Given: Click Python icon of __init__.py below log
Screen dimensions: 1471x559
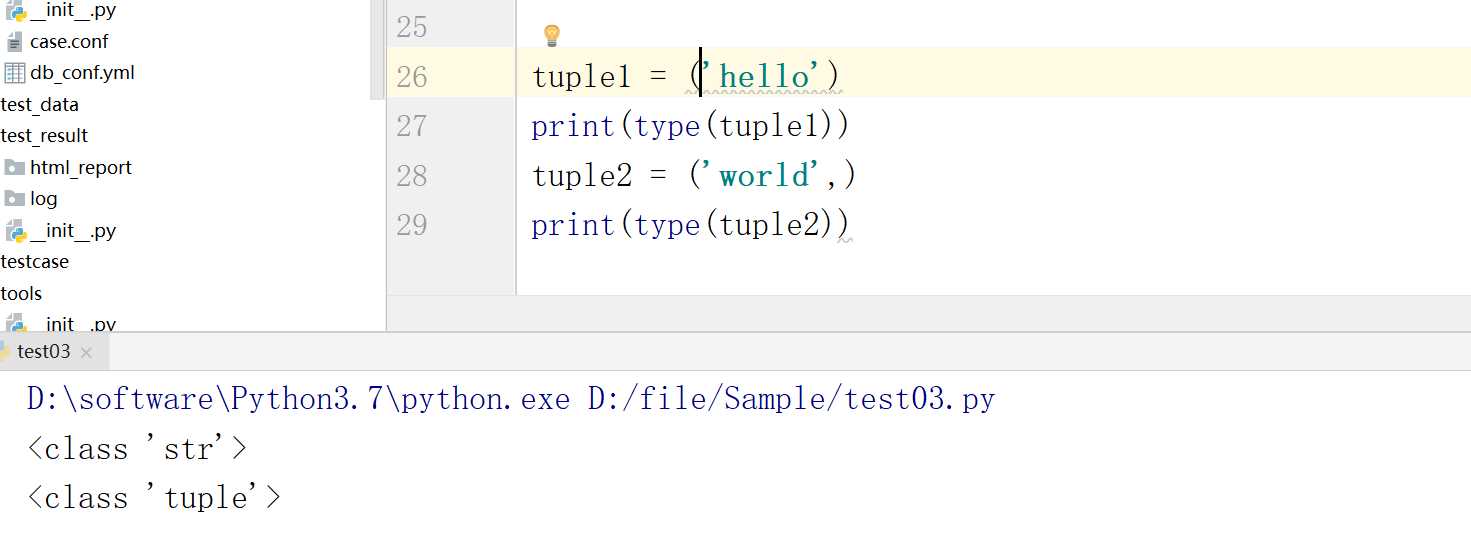Looking at the screenshot, I should pyautogui.click(x=14, y=231).
